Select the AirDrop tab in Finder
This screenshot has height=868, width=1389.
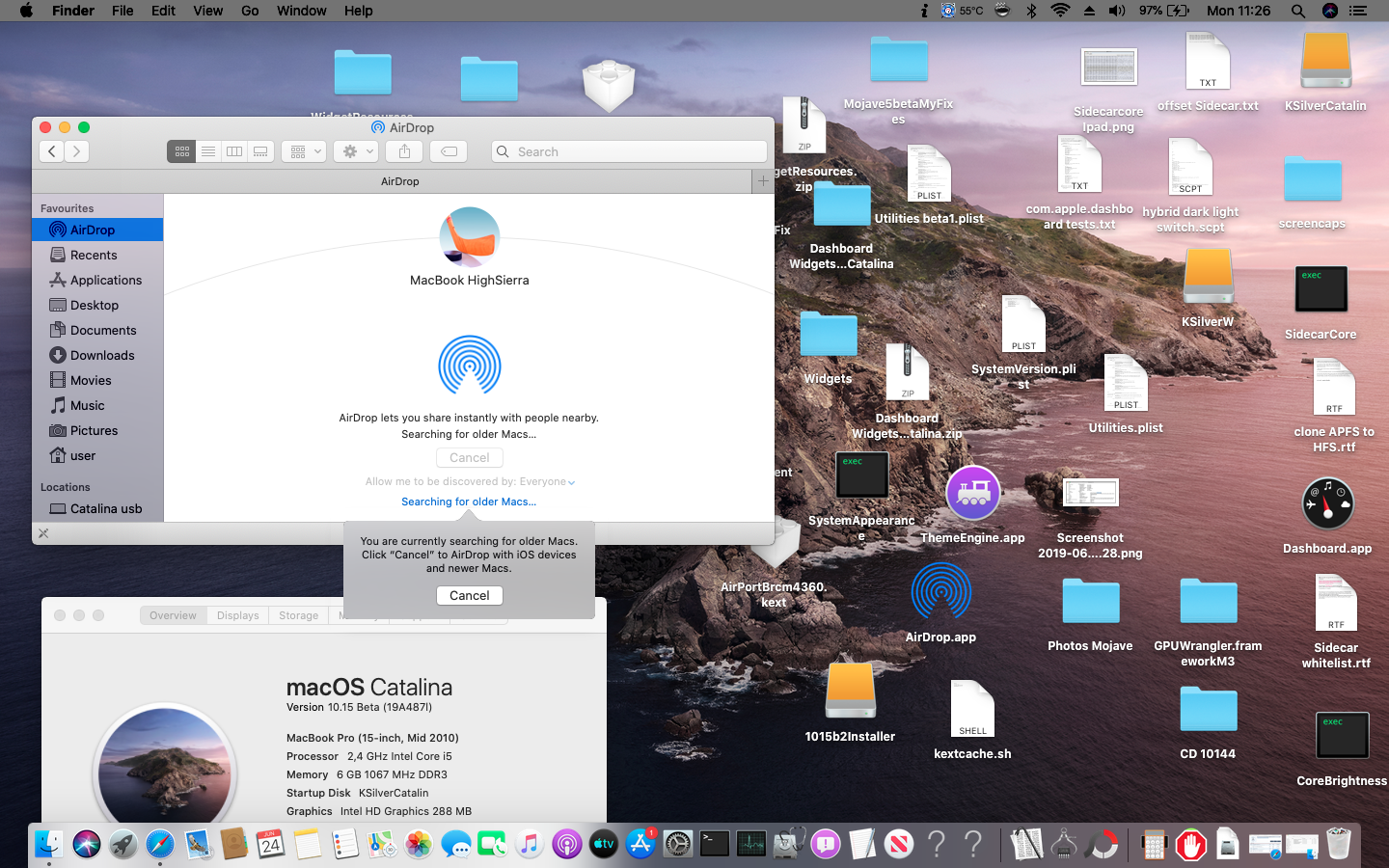(x=399, y=181)
